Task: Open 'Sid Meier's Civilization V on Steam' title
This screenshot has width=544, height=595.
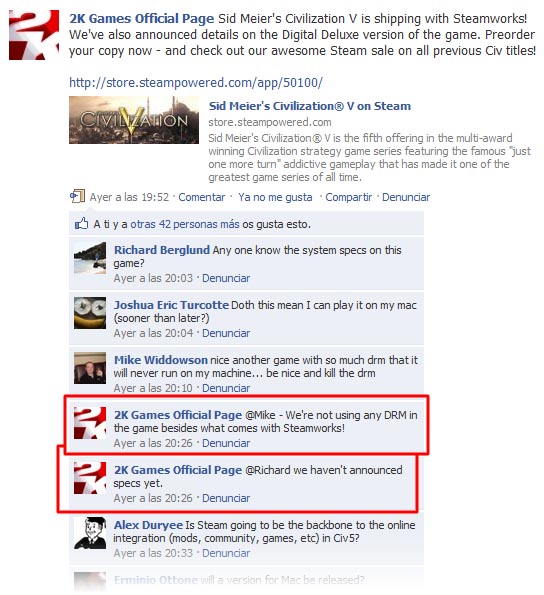Action: point(310,106)
